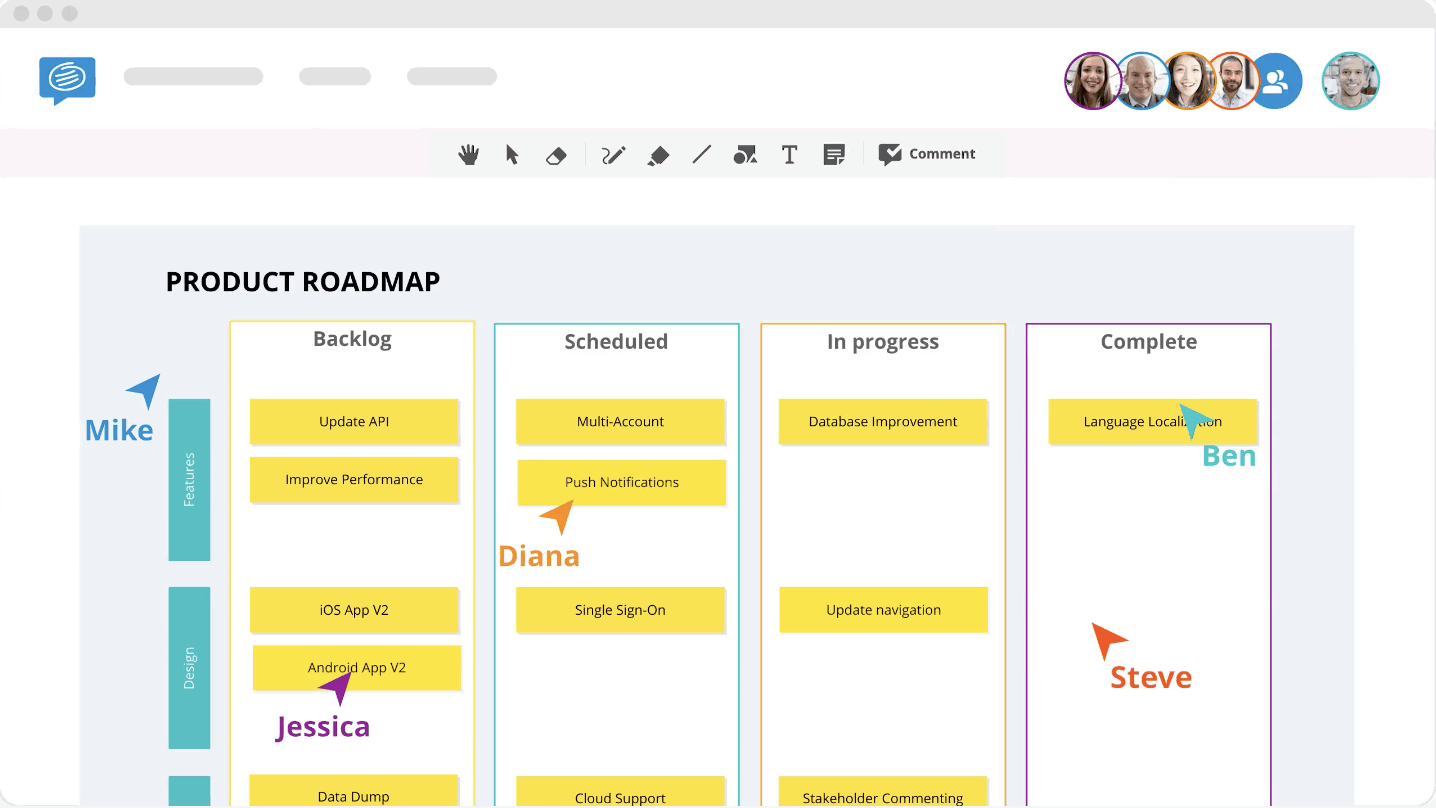View the purple-ringed woman's avatar
The width and height of the screenshot is (1436, 808).
click(x=1093, y=81)
